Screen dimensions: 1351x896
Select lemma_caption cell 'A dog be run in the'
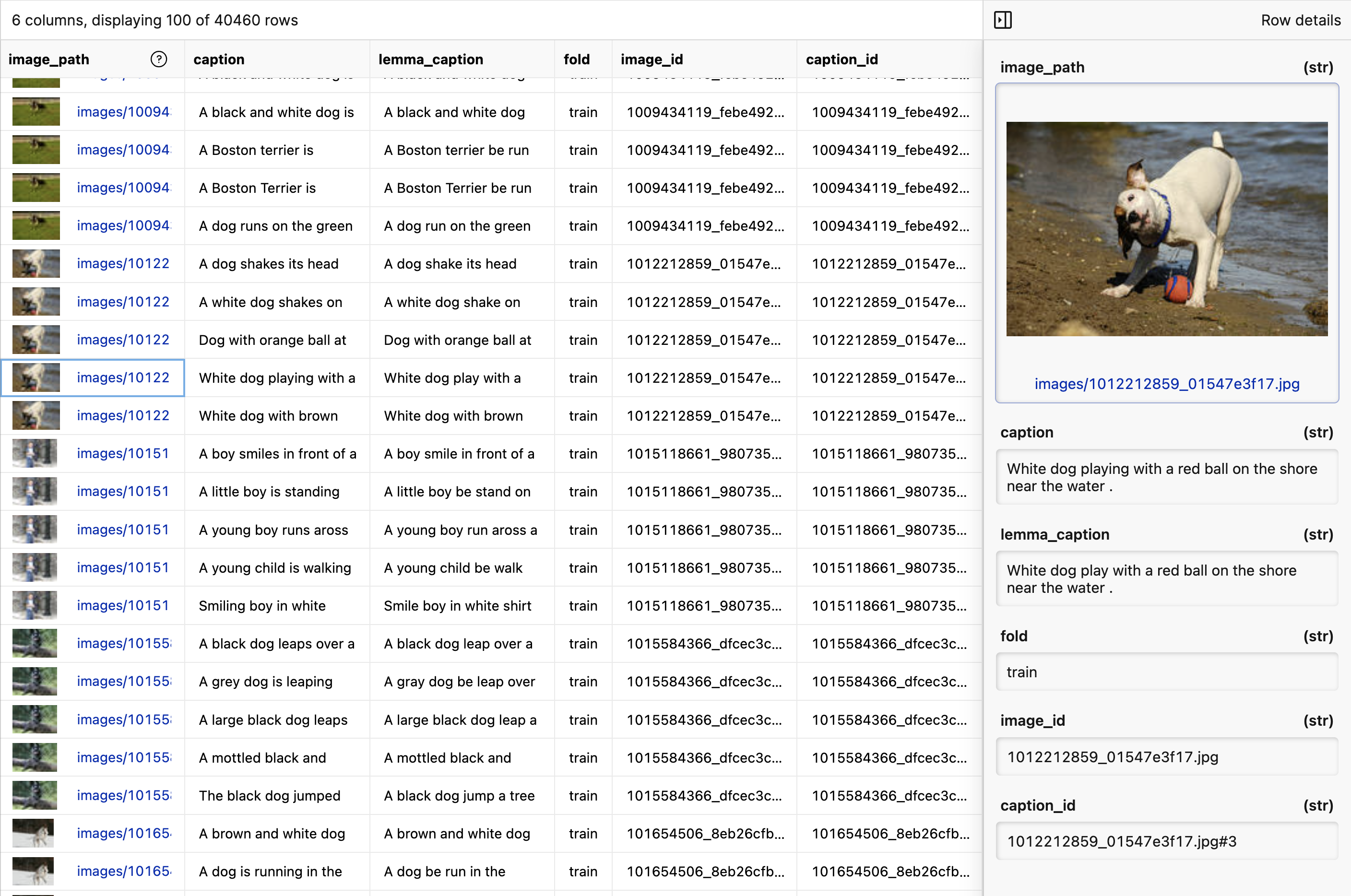pos(462,871)
